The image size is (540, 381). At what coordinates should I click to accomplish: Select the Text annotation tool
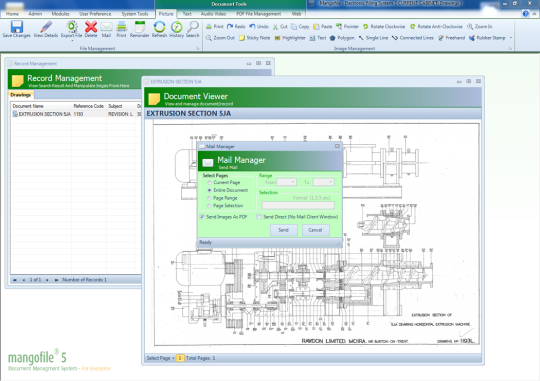tap(318, 38)
